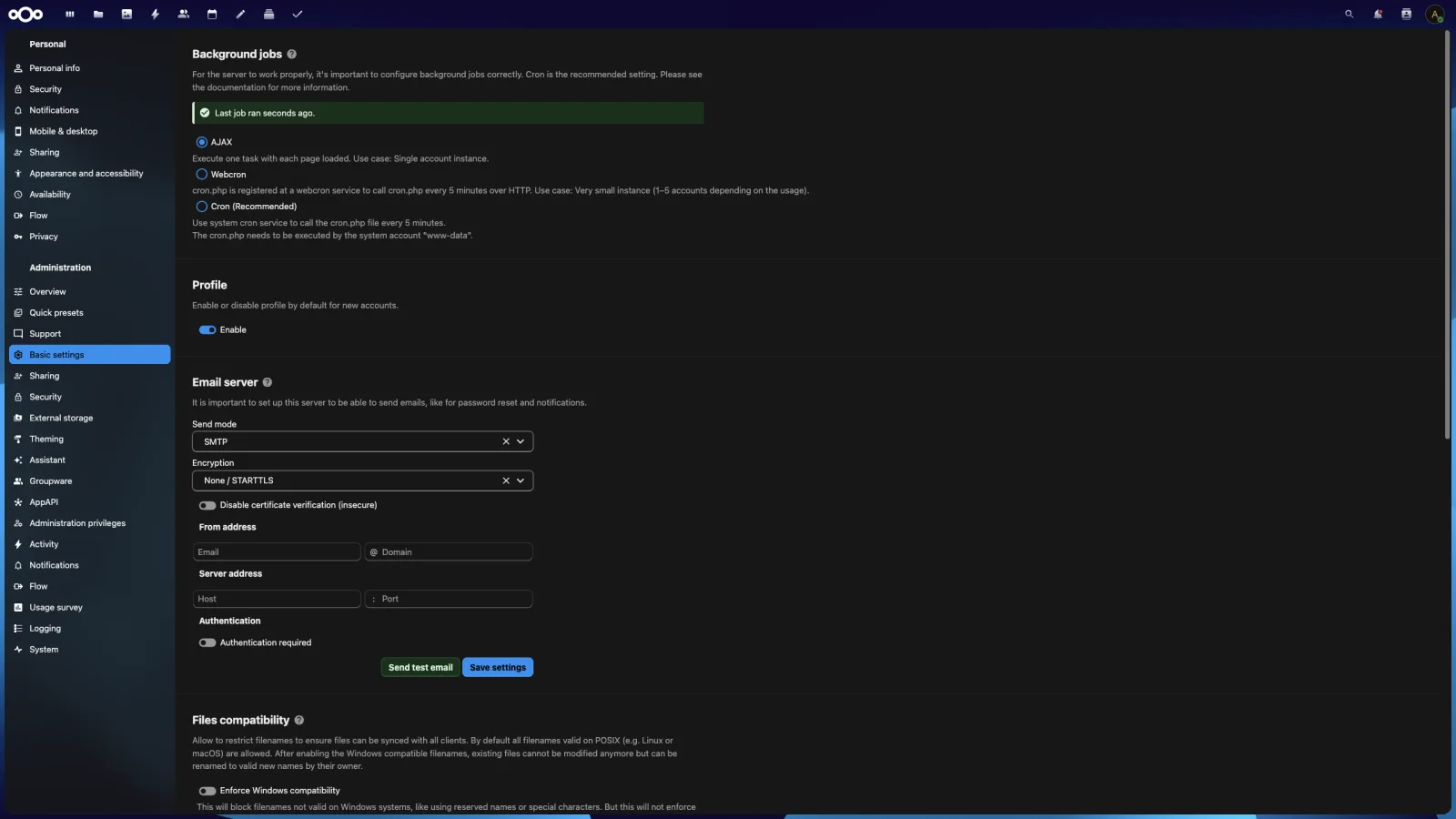Expand the Send mode dropdown arrow

point(521,441)
